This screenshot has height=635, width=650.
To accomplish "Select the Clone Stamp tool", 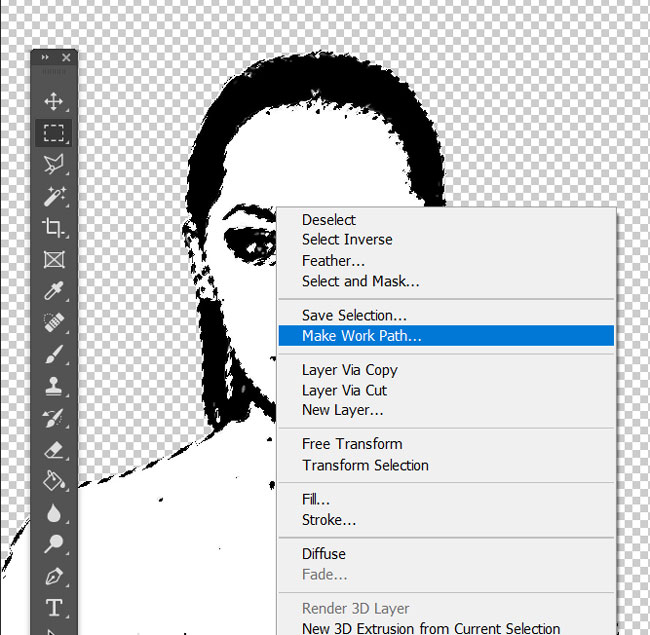I will click(x=53, y=386).
